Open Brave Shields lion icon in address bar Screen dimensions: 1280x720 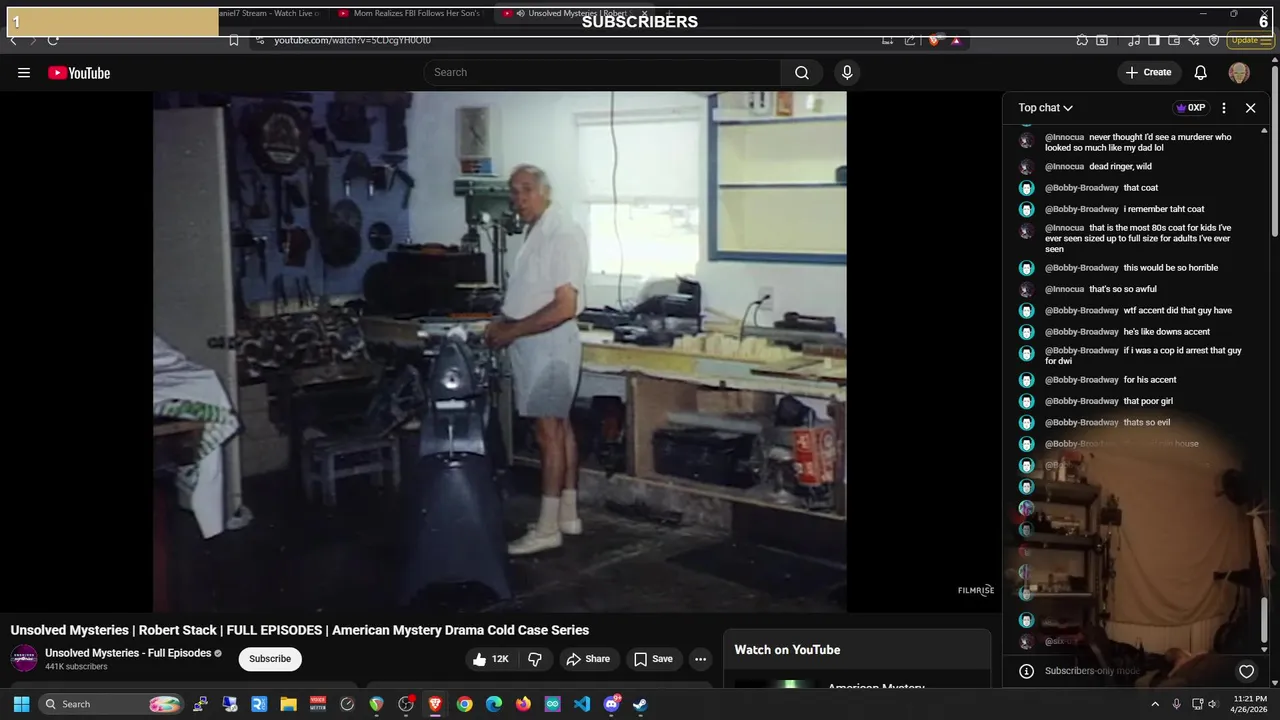[935, 40]
